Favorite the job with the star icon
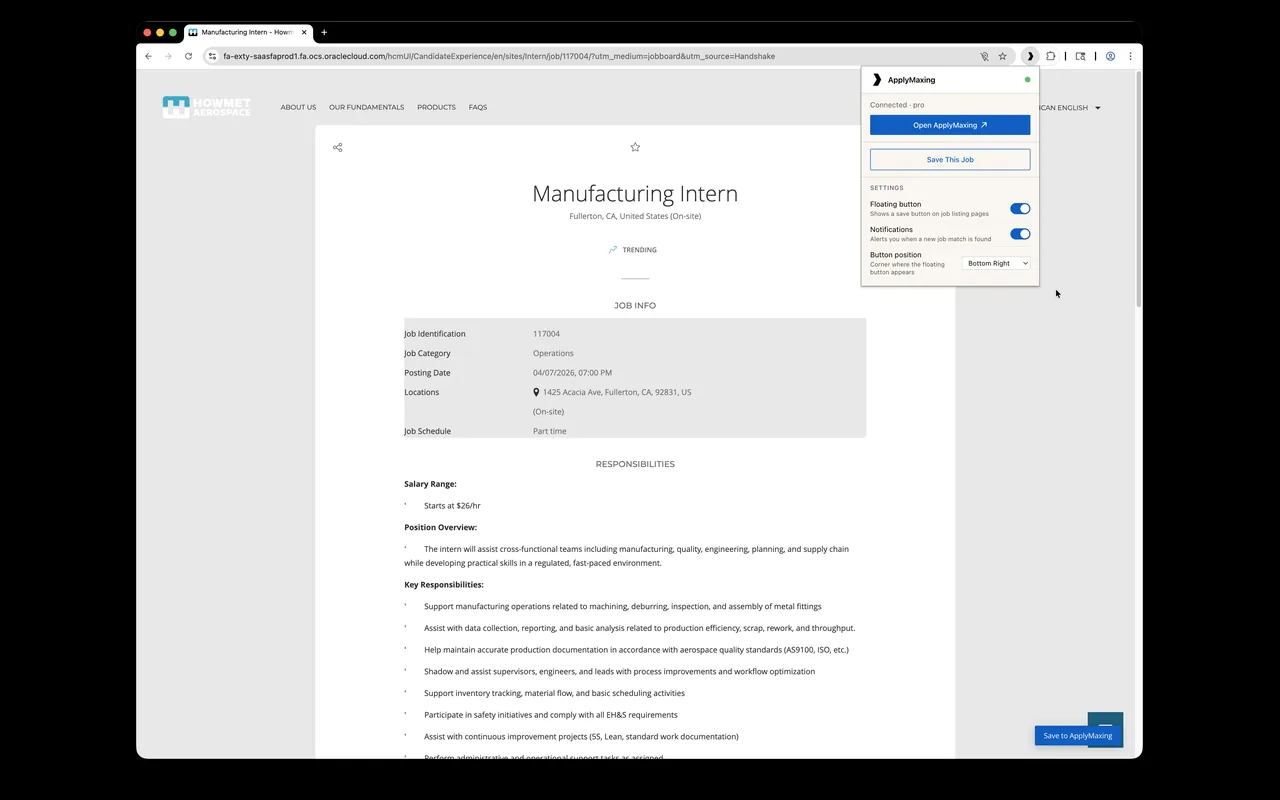 coord(635,147)
